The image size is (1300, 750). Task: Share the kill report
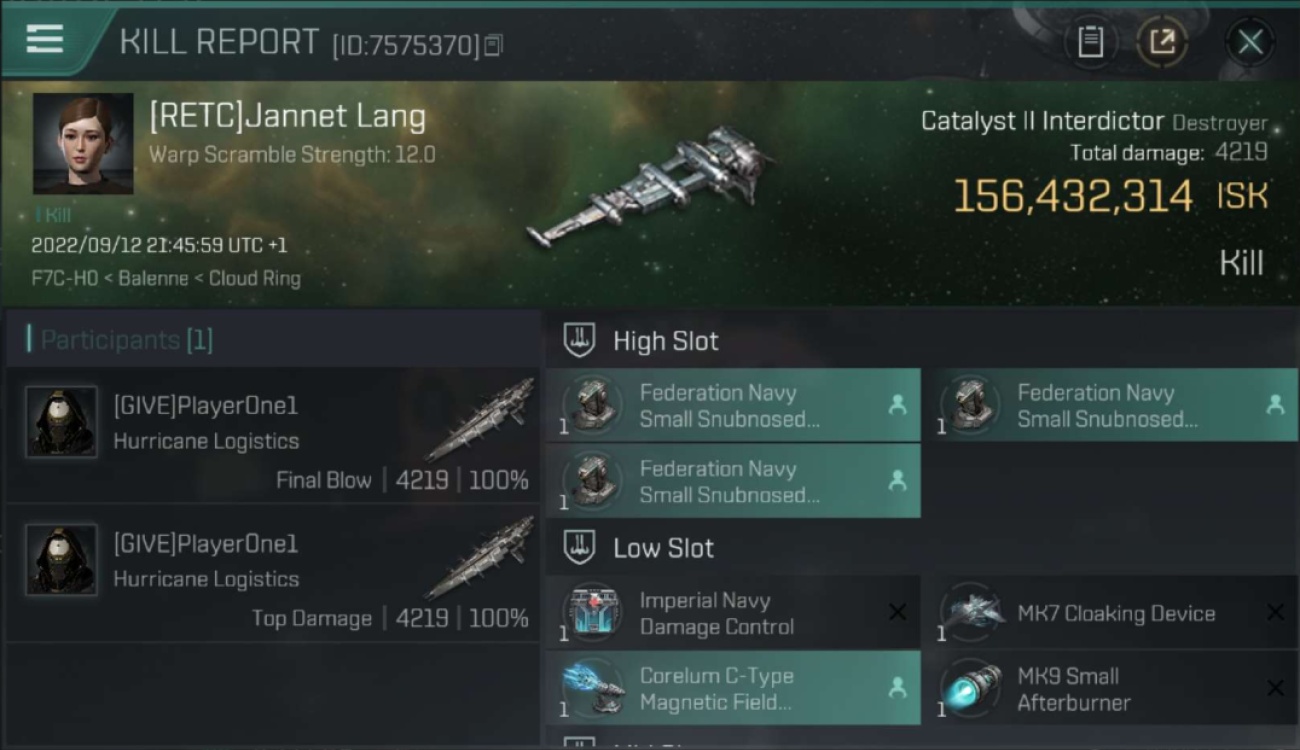tap(1162, 42)
